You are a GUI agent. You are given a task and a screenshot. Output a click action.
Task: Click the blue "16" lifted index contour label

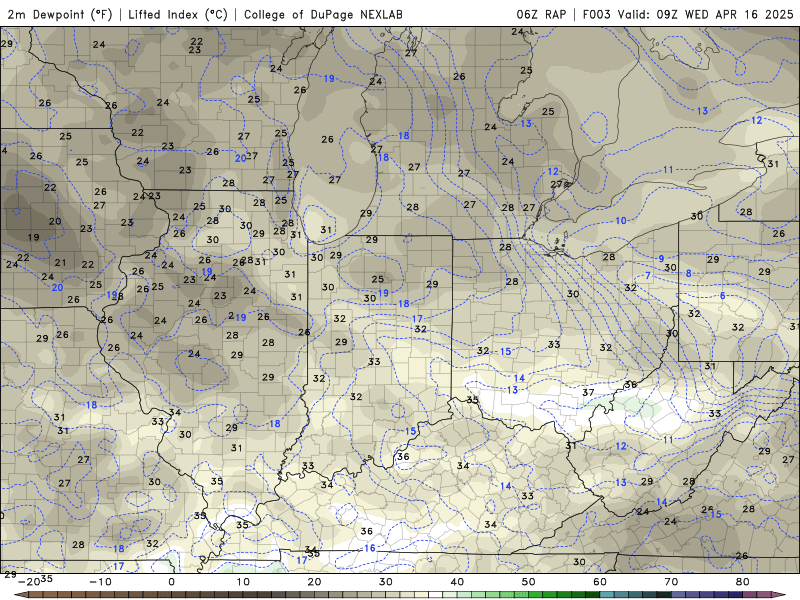pos(369,548)
